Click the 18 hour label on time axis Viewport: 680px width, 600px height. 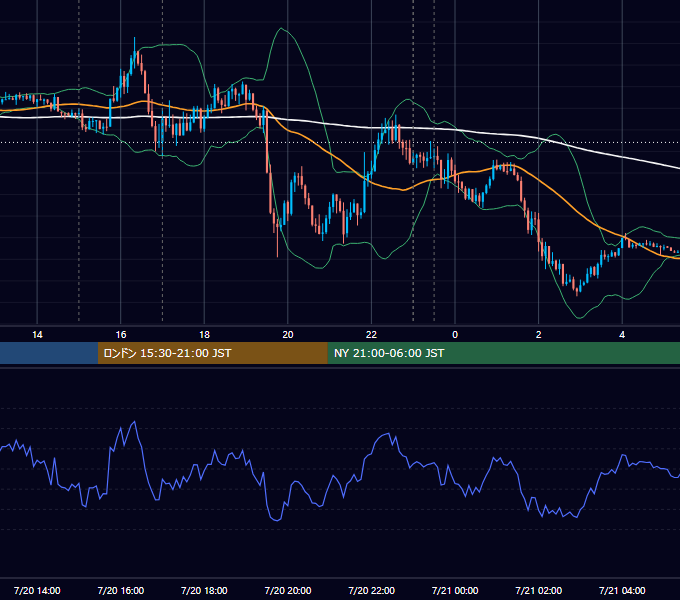pos(204,335)
